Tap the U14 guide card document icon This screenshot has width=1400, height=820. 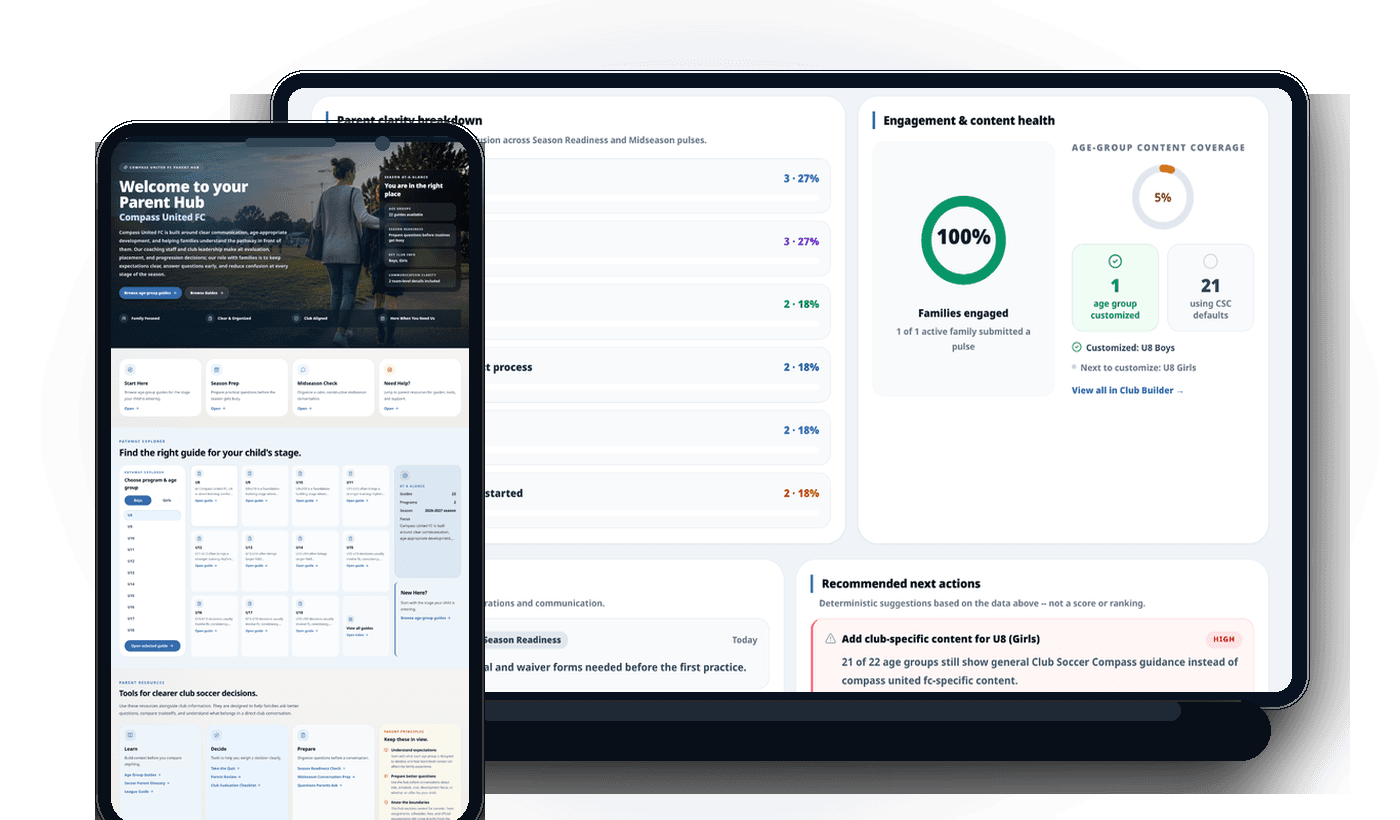[300, 538]
